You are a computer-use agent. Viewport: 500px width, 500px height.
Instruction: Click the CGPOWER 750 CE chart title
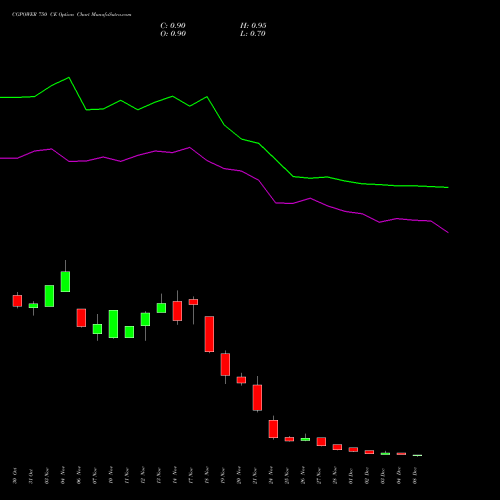pyautogui.click(x=71, y=15)
